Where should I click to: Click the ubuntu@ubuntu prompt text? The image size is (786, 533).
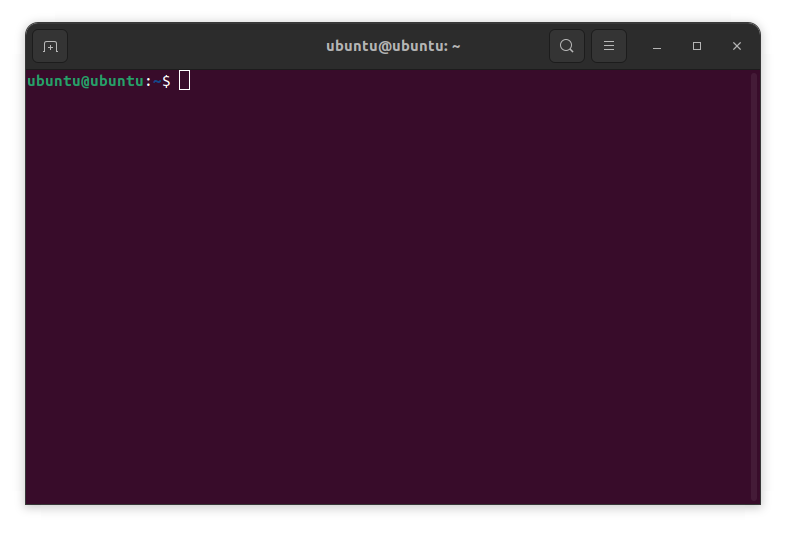[x=85, y=81]
